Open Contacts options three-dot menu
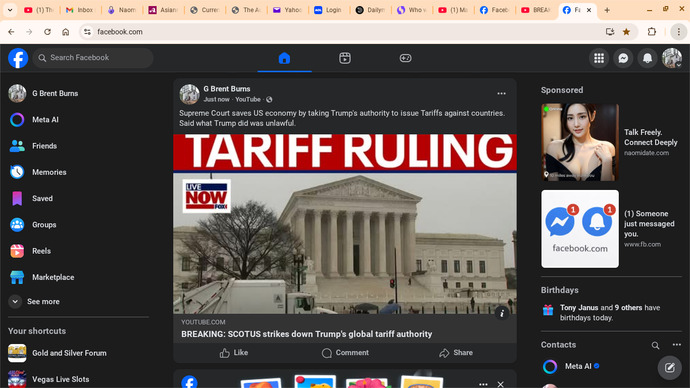 (677, 345)
